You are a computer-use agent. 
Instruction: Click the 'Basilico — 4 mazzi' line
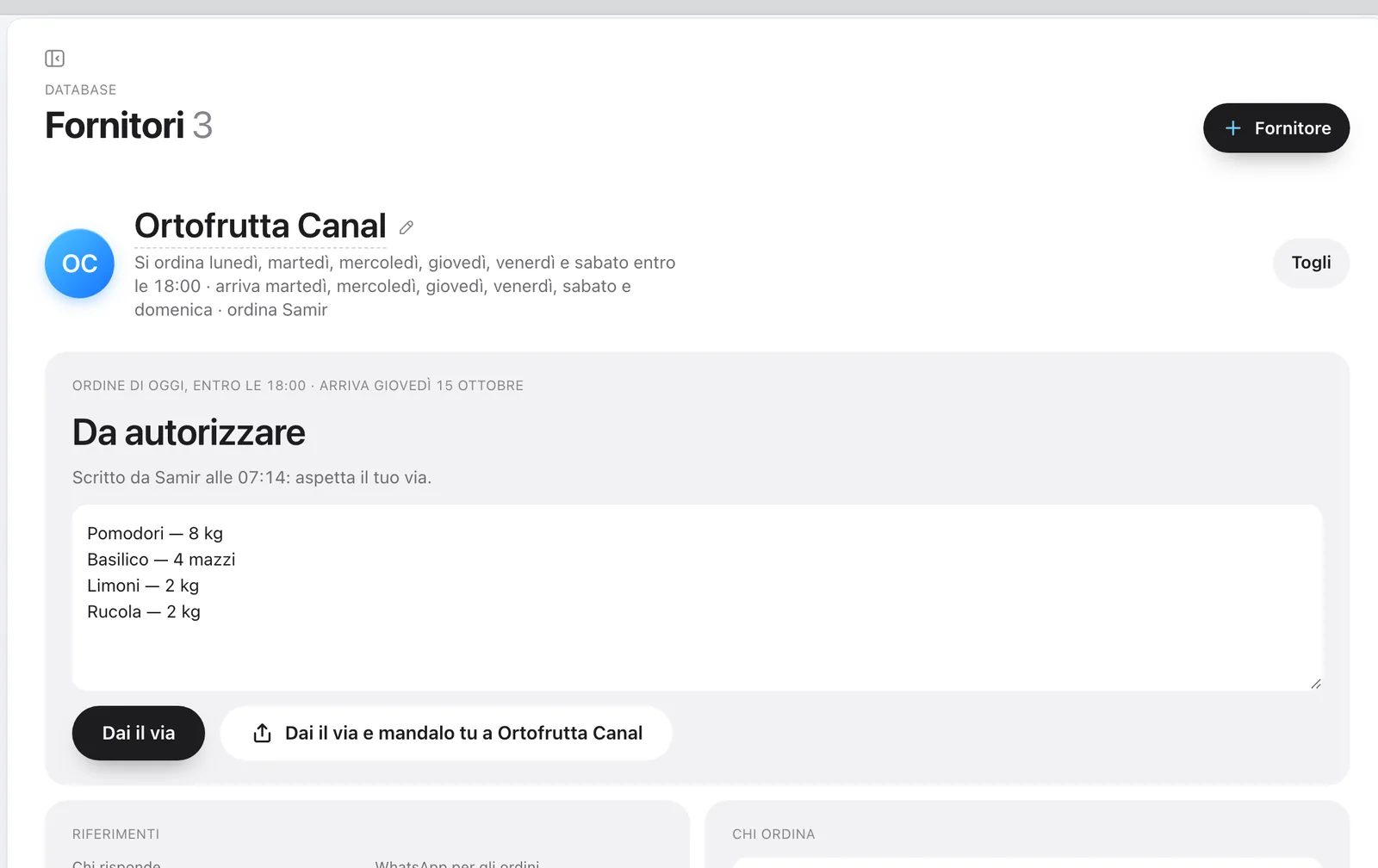[161, 560]
